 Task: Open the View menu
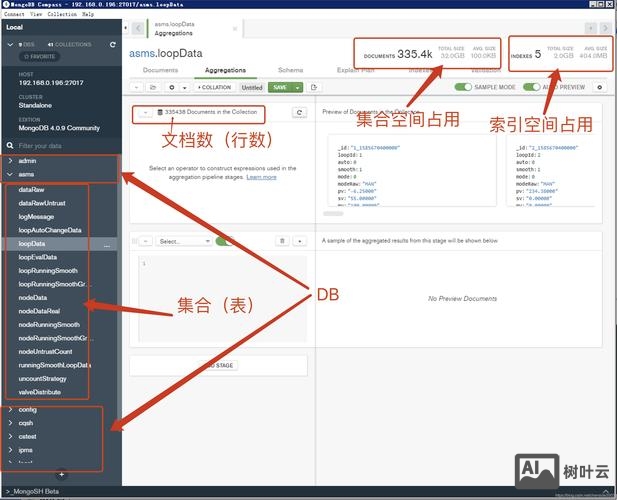tap(36, 14)
